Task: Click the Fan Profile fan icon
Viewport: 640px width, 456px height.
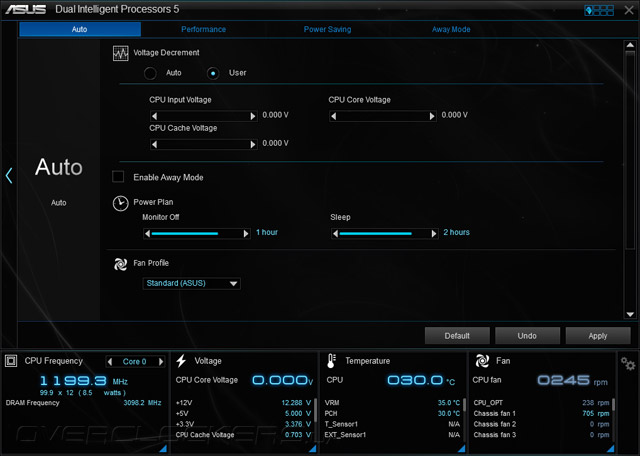Action: 120,264
